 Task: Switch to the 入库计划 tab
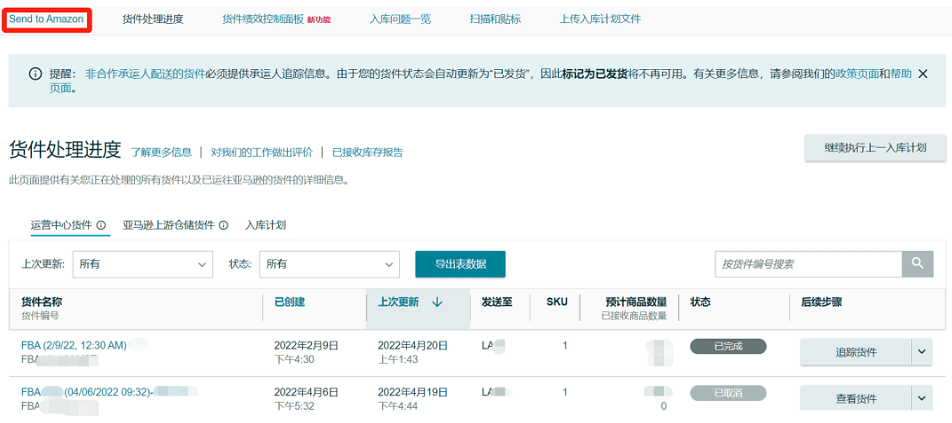point(265,225)
